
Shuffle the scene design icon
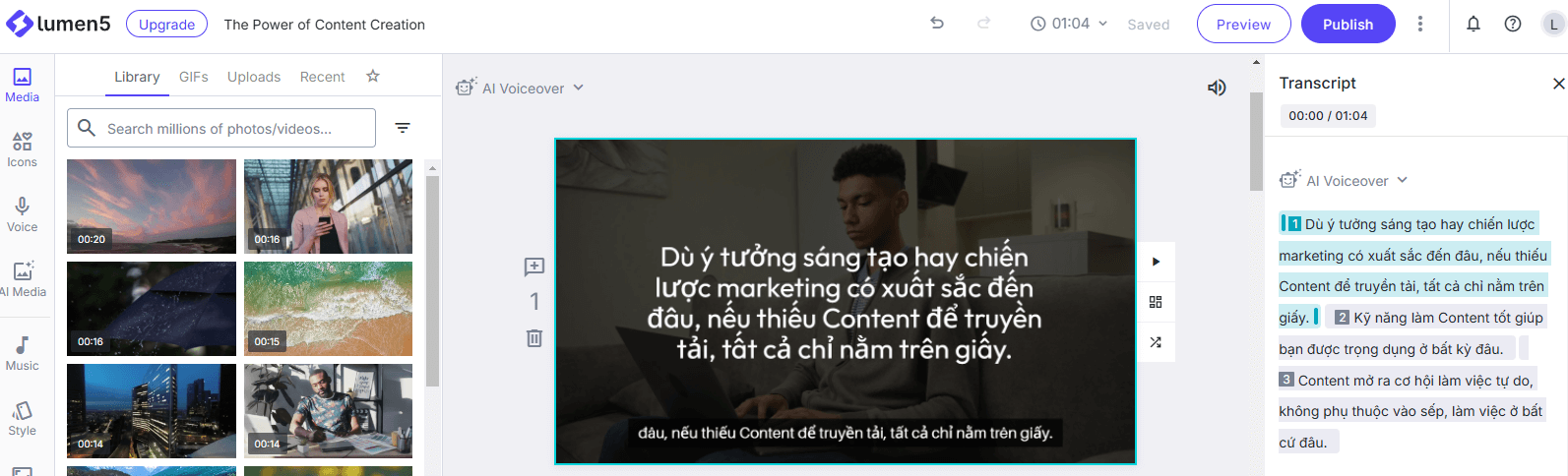point(1156,342)
